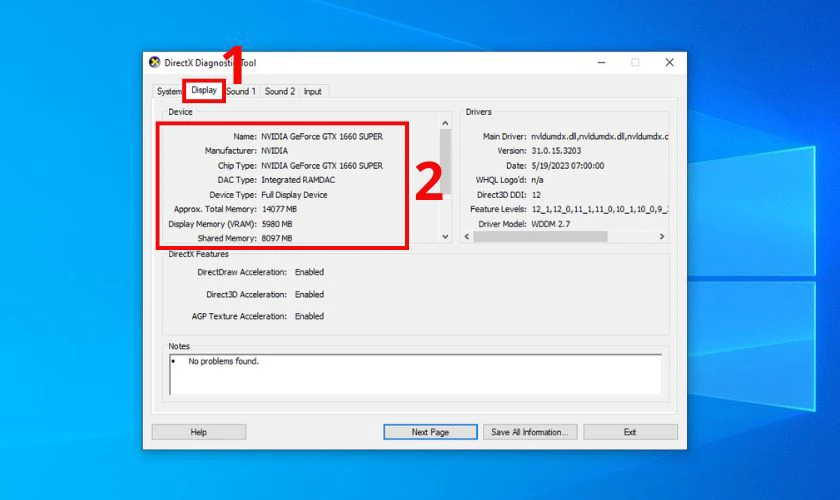
Task: Click the Drivers horizontal scrollbar thumb
Action: coord(540,236)
